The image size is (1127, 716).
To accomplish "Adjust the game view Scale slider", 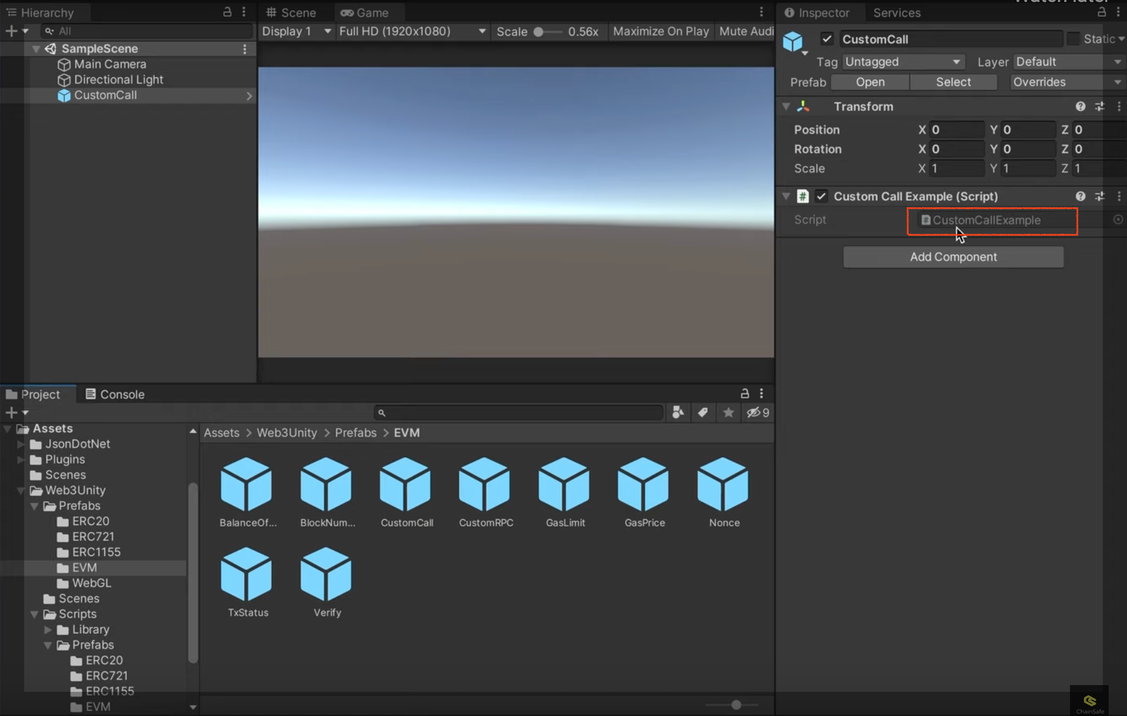I will click(539, 31).
